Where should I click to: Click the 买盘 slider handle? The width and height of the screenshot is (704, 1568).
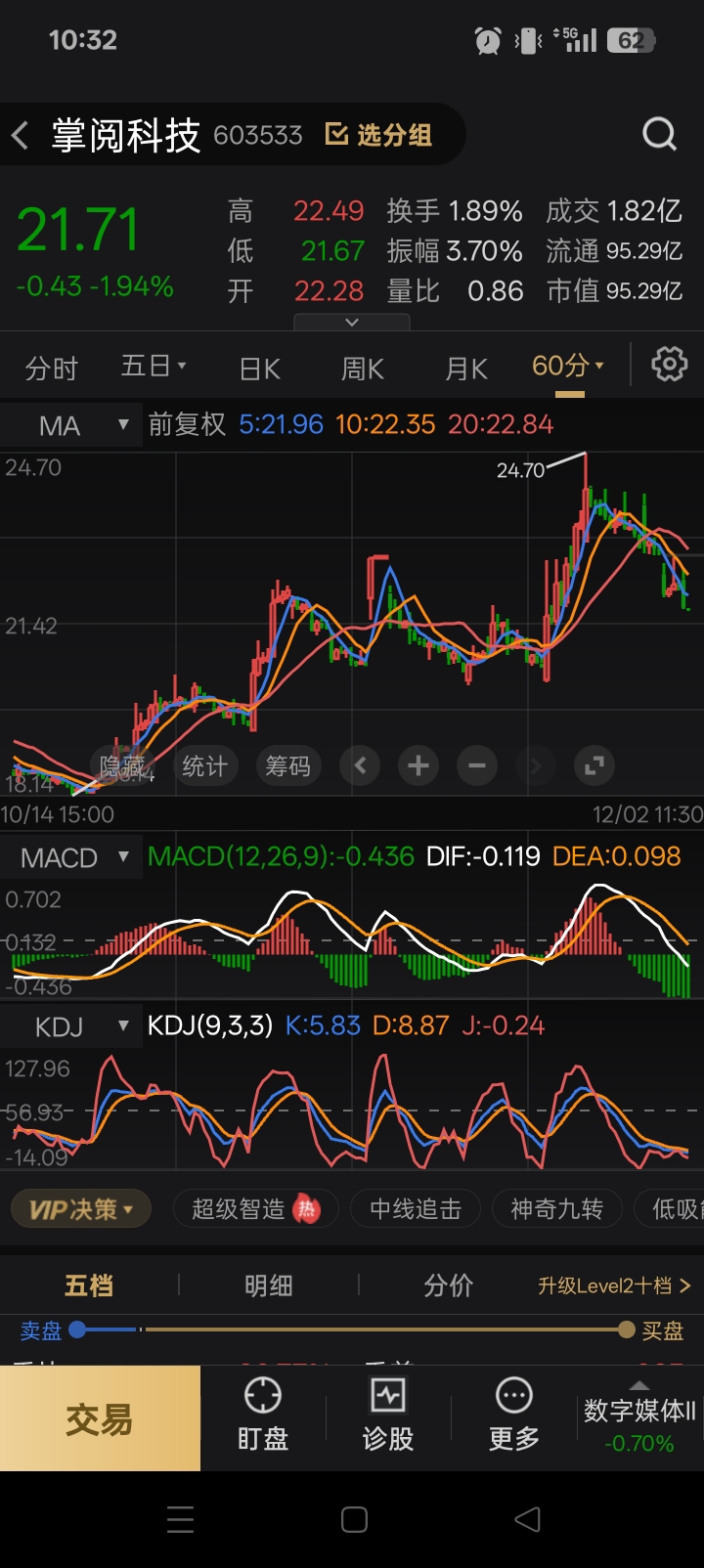click(627, 1329)
